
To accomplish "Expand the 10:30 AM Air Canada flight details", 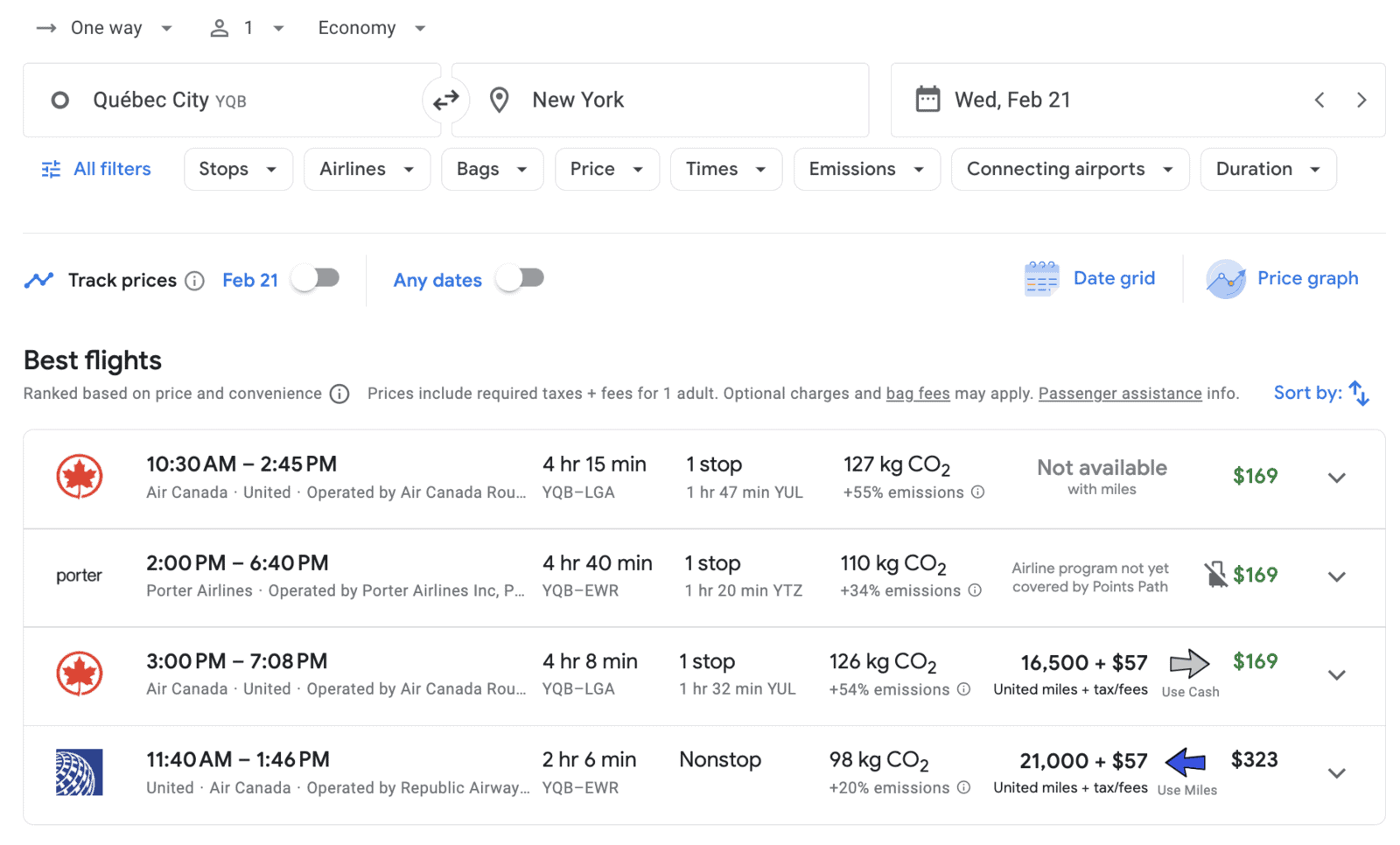I will coord(1336,478).
